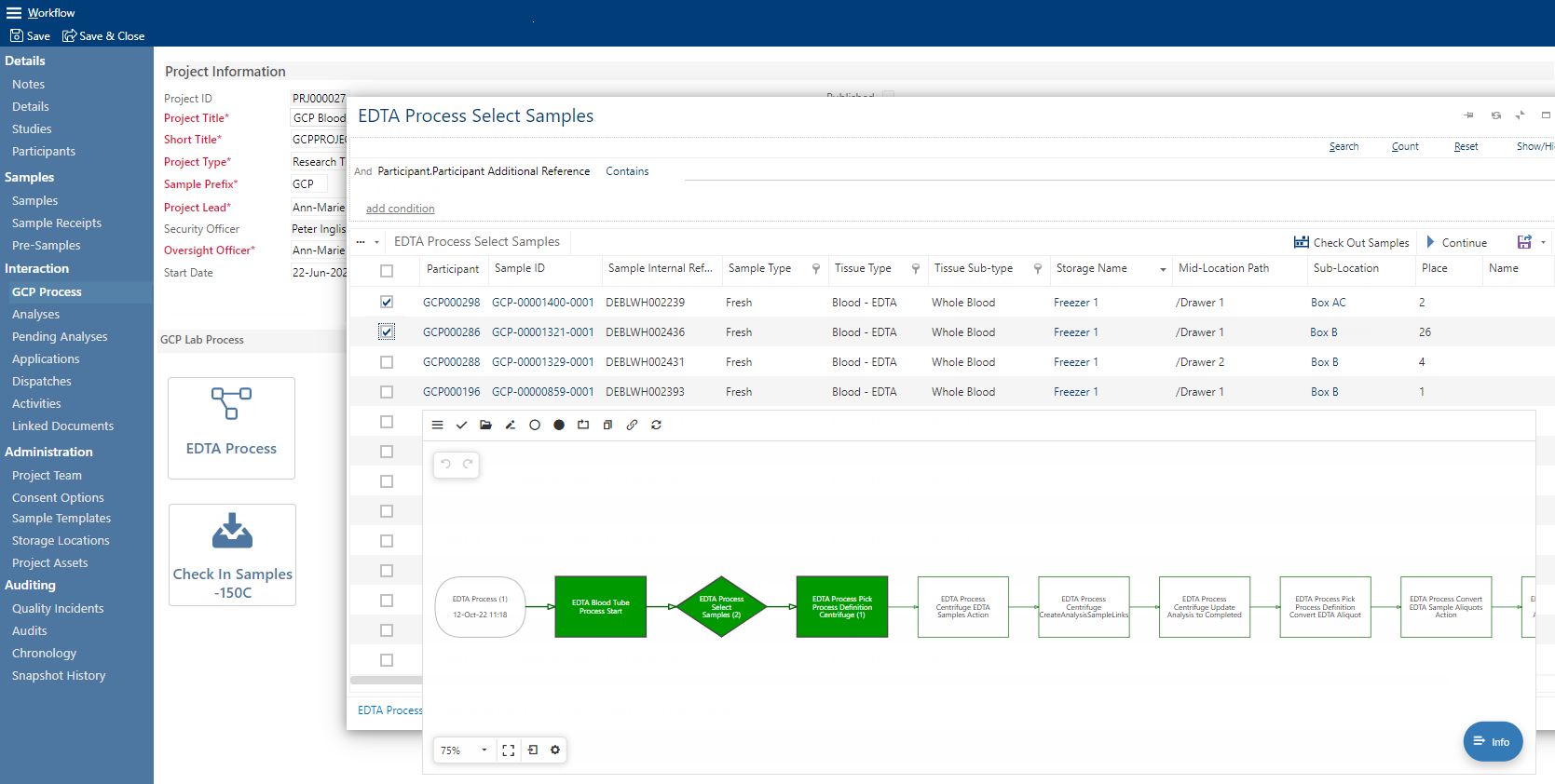1555x784 pixels.
Task: Click the pin icon in dialog header
Action: point(1468,115)
